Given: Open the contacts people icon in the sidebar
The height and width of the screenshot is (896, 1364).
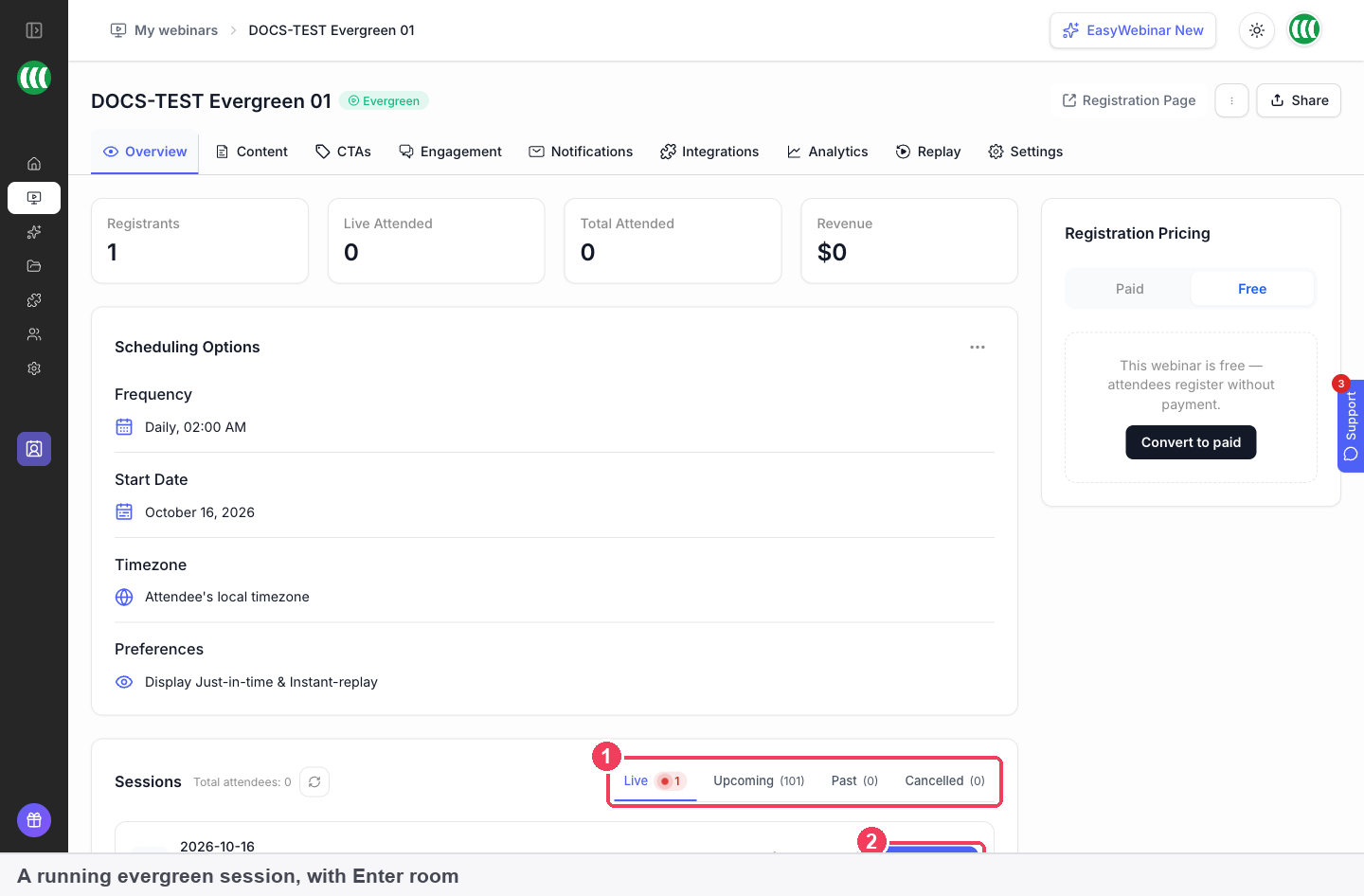Looking at the screenshot, I should click(34, 334).
